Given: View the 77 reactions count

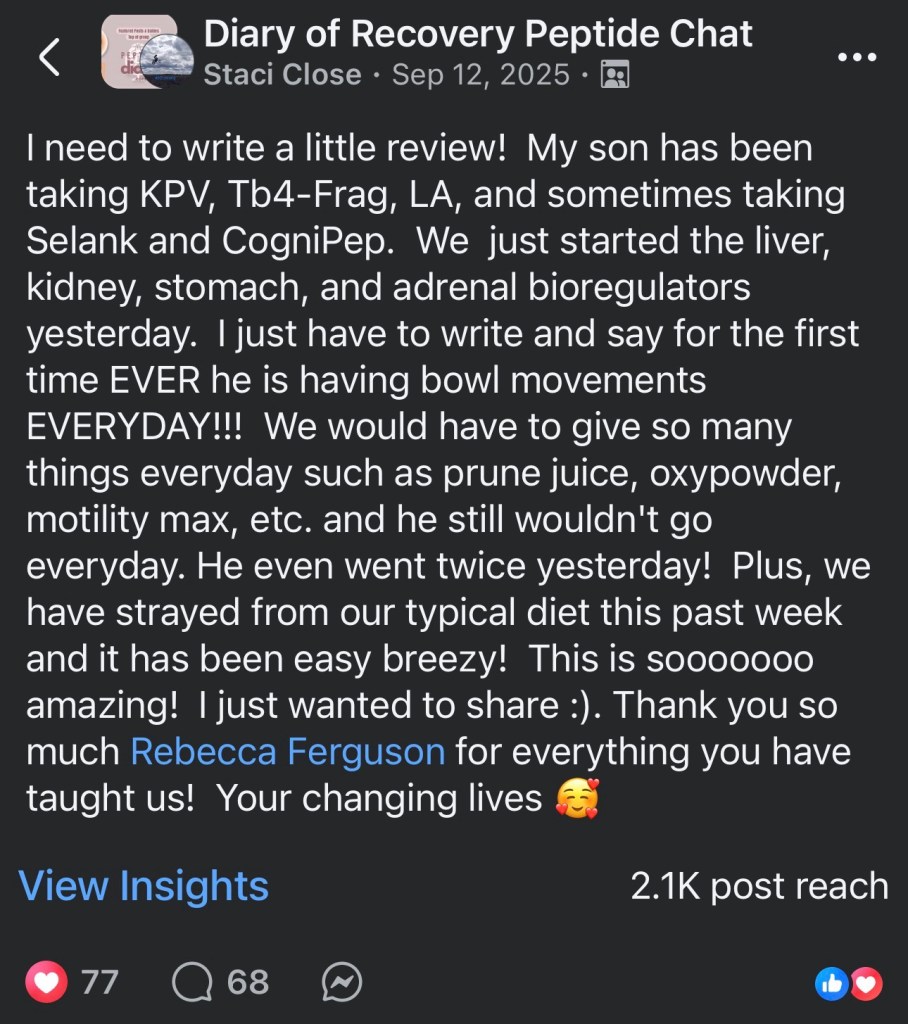Looking at the screenshot, I should click(100, 982).
